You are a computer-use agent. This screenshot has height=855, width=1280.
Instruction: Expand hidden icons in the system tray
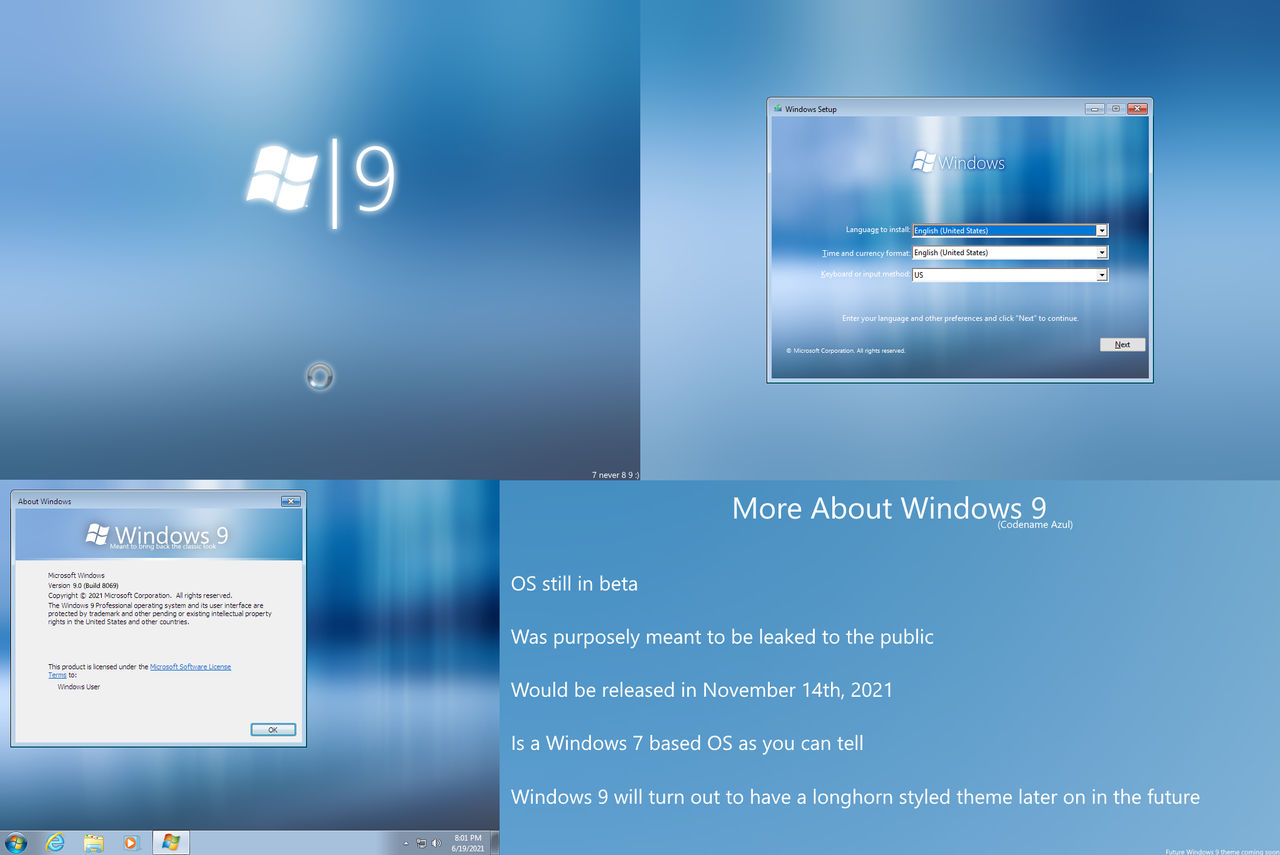(x=406, y=843)
